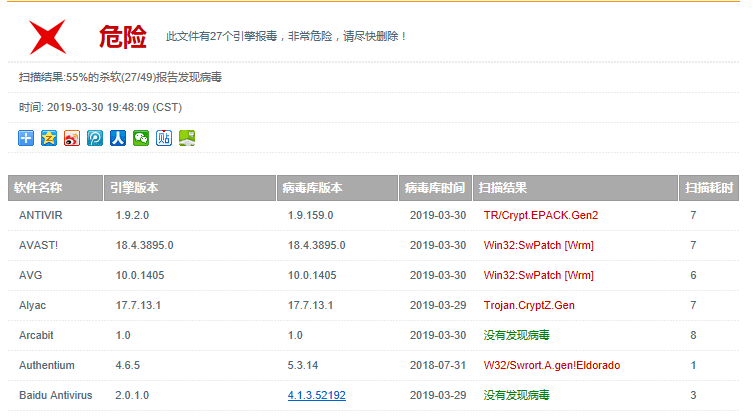Click Authentium's database date 2018-07-31
The width and height of the screenshot is (753, 417).
[438, 366]
